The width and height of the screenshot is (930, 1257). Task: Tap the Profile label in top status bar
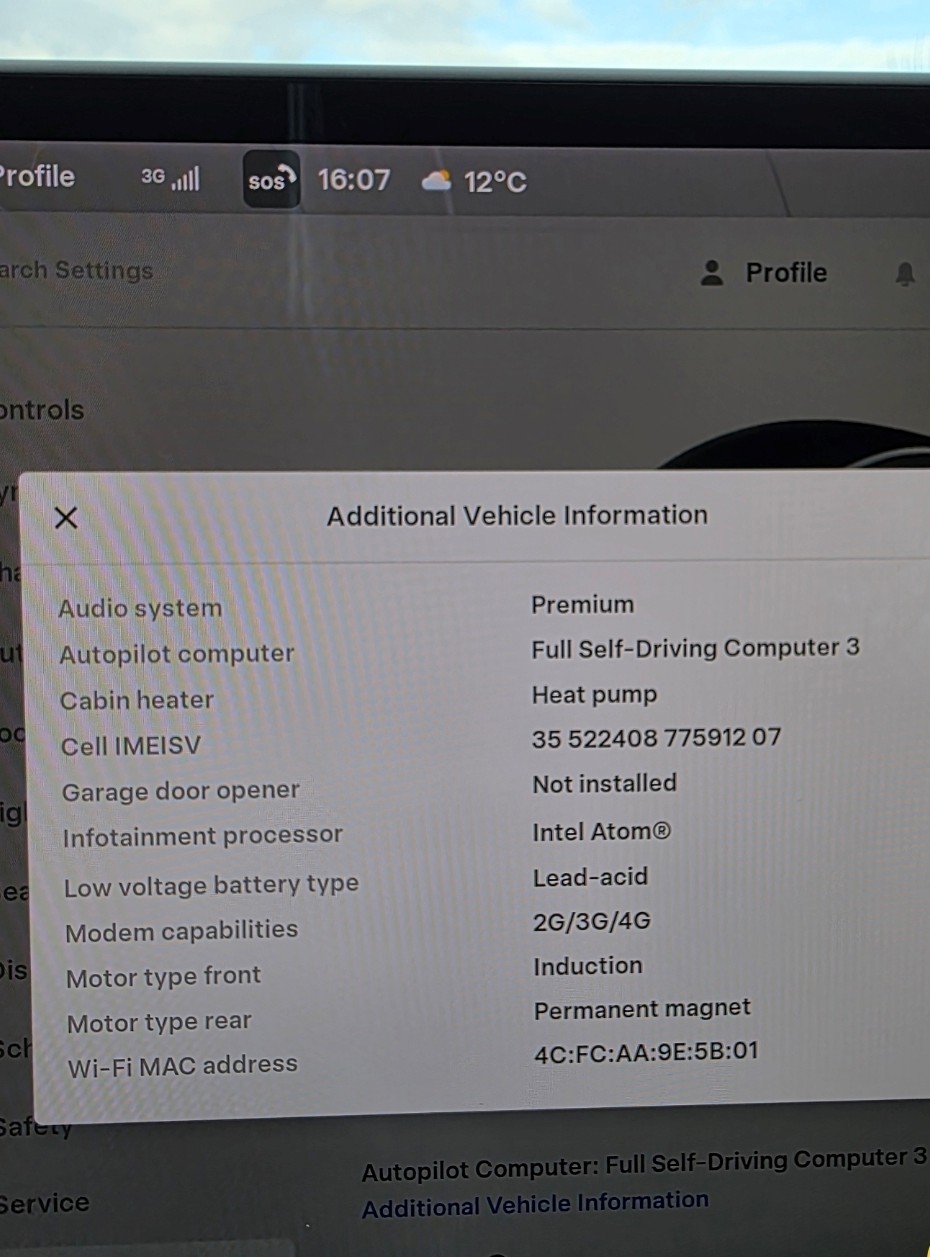tap(38, 177)
